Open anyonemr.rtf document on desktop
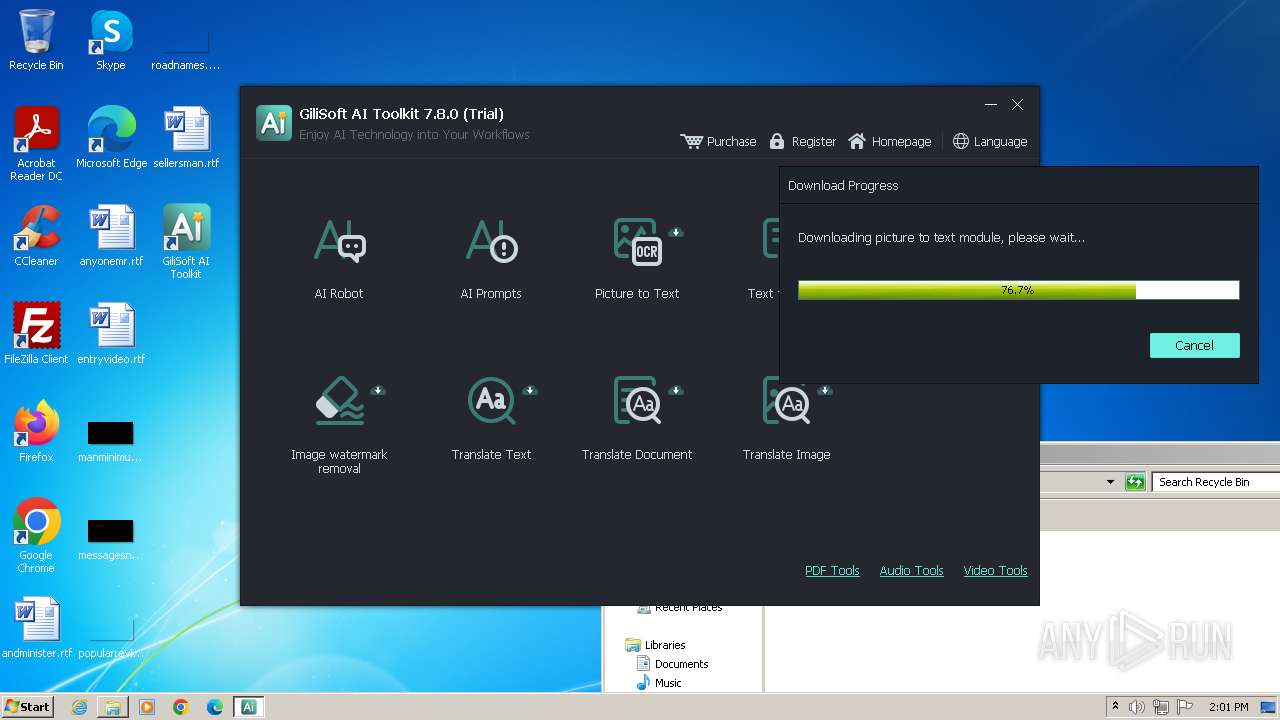Viewport: 1280px width, 720px height. 111,236
